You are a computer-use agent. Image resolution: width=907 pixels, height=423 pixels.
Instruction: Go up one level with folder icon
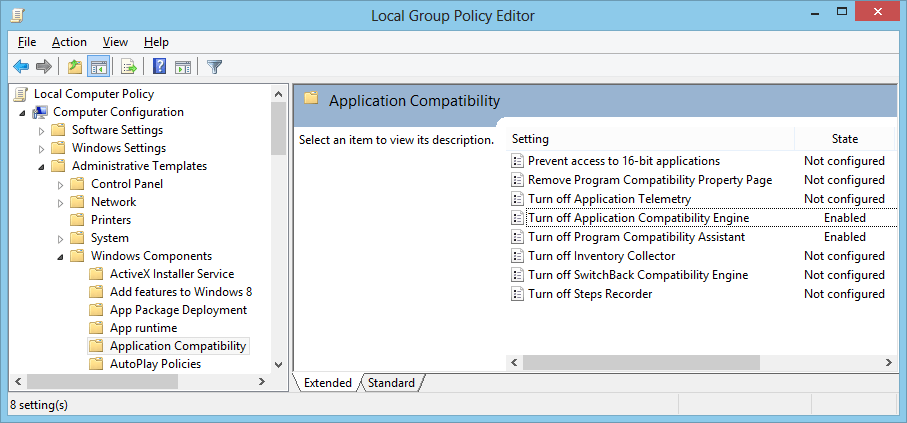pyautogui.click(x=75, y=67)
